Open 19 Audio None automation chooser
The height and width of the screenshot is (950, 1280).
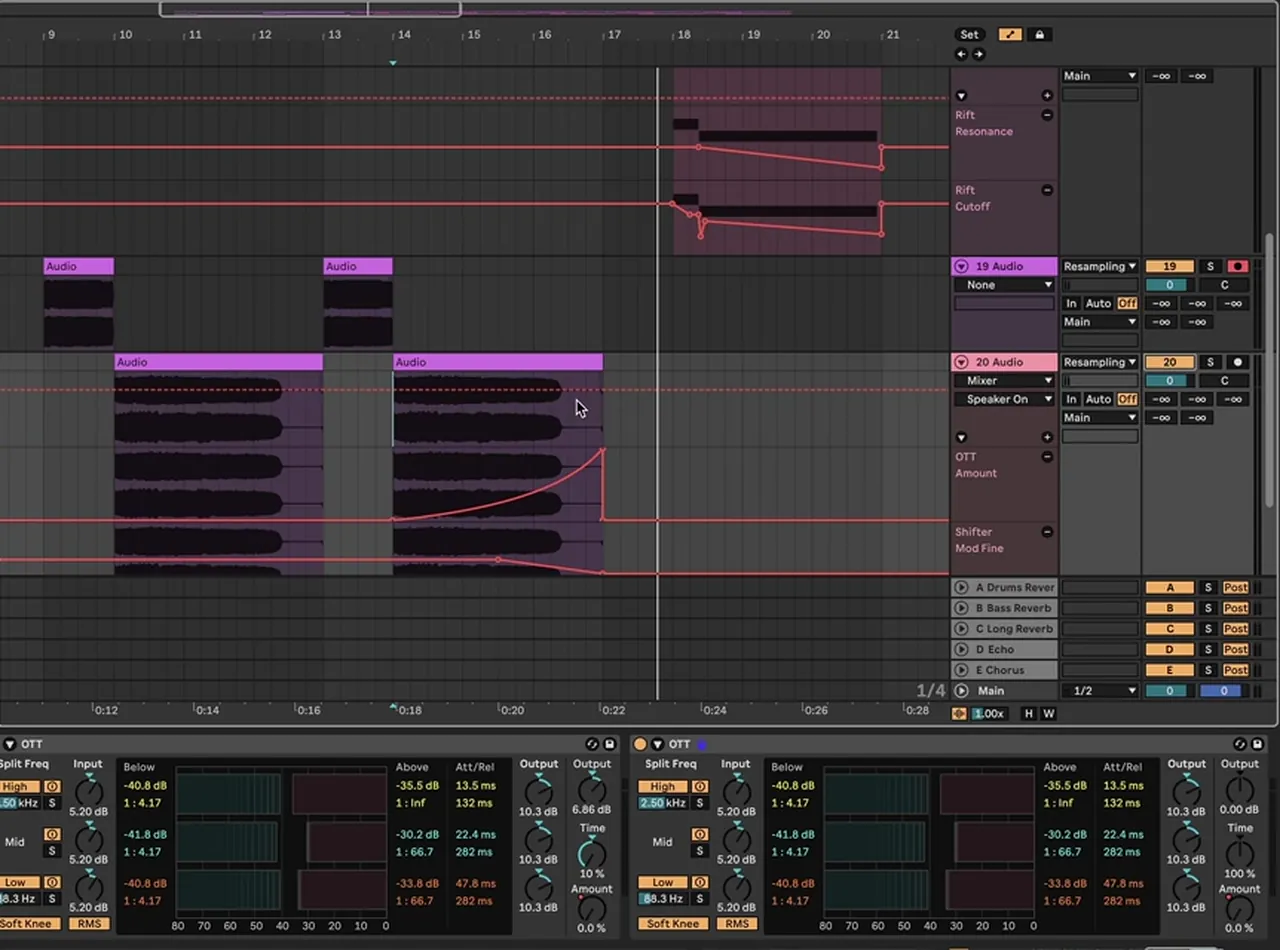click(1004, 285)
